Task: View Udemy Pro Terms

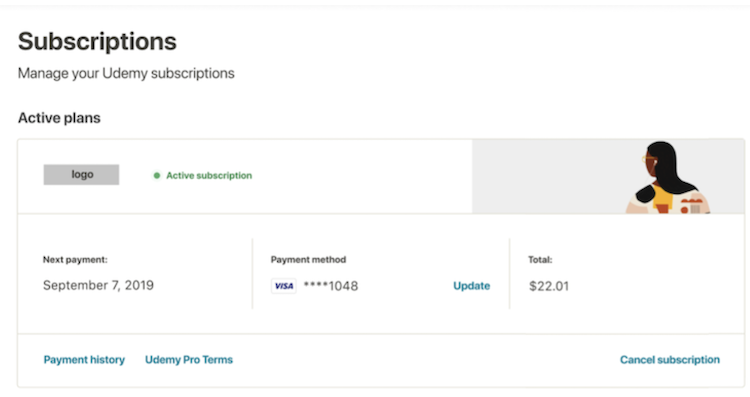Action: (189, 360)
